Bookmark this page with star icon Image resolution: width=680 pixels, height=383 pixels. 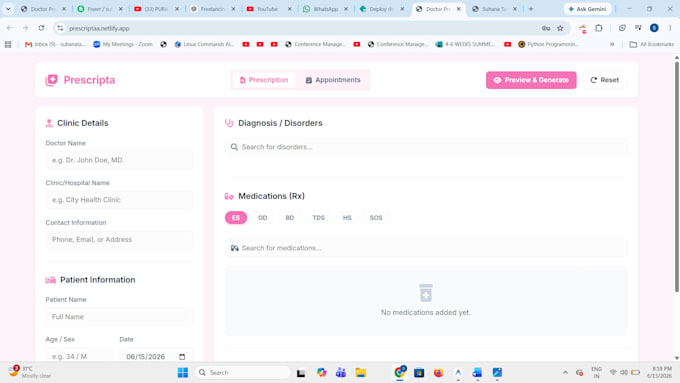(x=560, y=28)
